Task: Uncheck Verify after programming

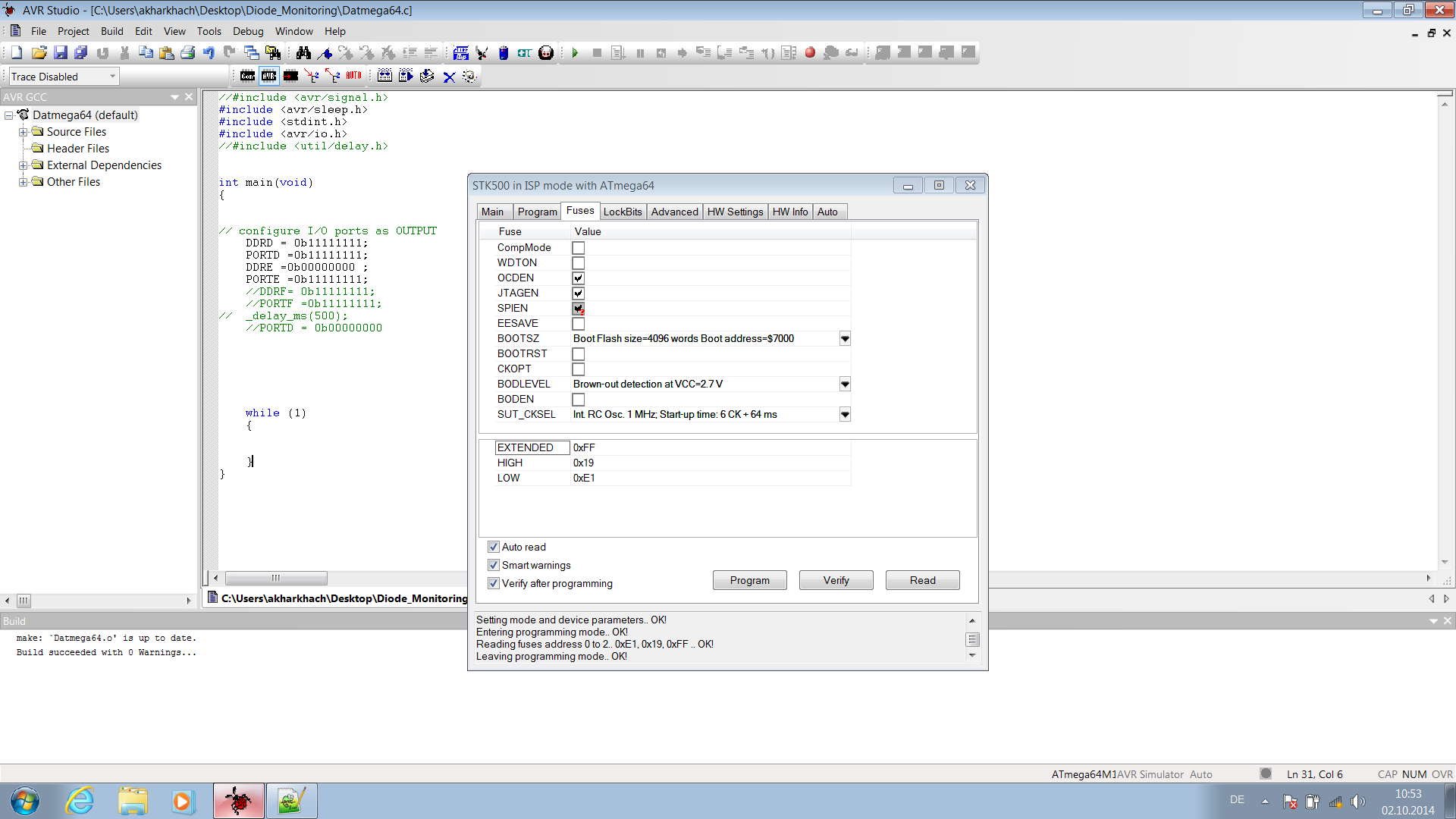Action: pyautogui.click(x=494, y=583)
